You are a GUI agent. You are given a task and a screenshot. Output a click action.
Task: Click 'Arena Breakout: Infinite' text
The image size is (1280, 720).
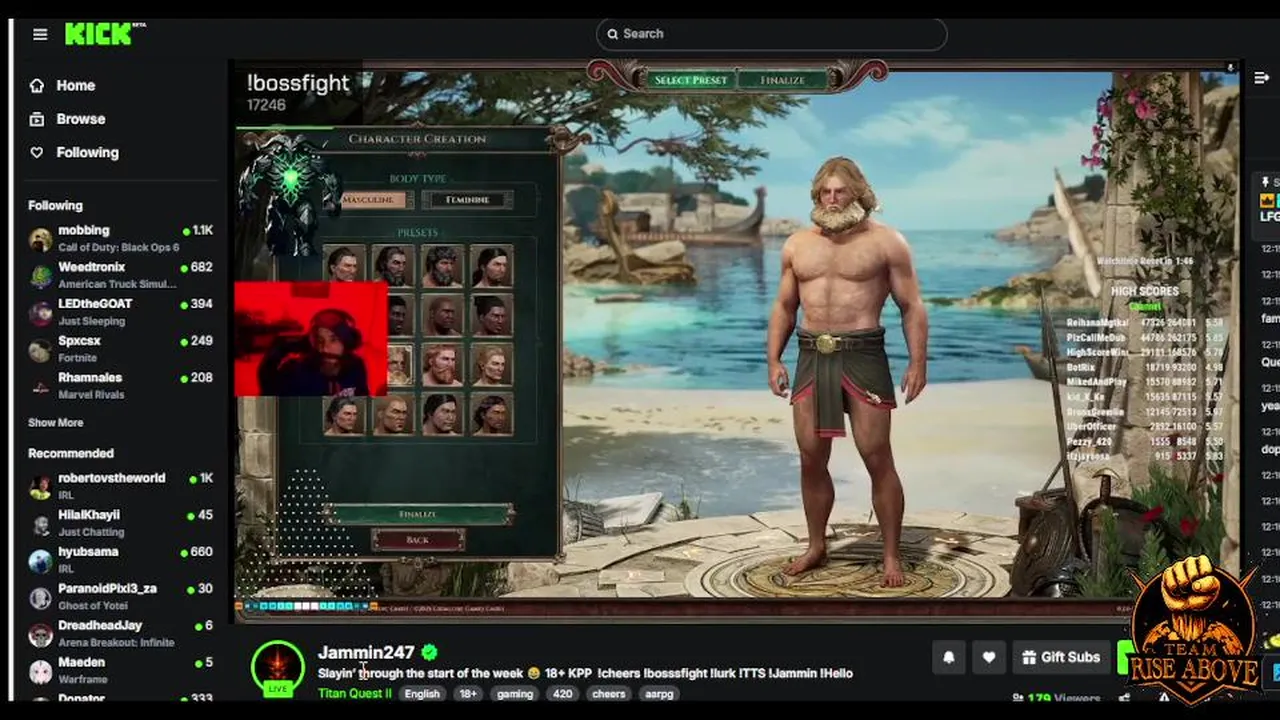116,643
